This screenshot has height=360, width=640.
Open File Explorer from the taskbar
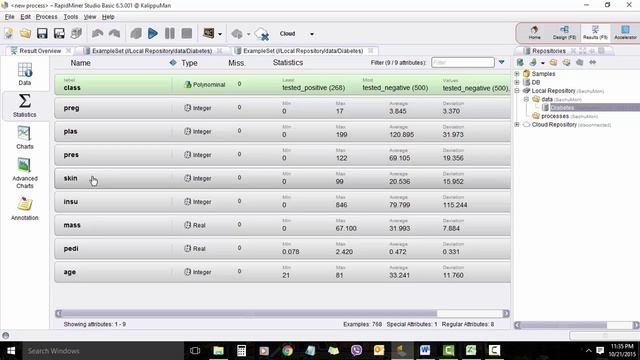click(218, 351)
